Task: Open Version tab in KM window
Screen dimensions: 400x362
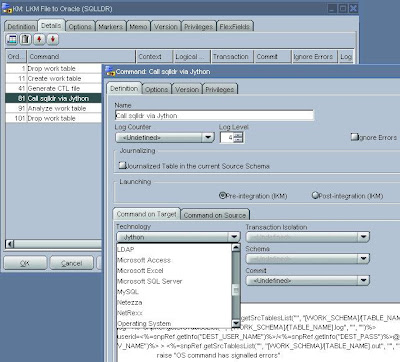Action: click(x=166, y=26)
